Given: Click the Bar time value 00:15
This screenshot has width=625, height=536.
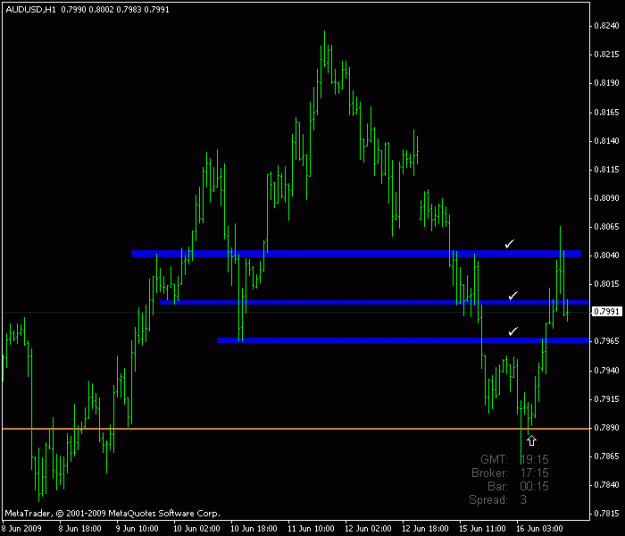Looking at the screenshot, I should [x=535, y=487].
